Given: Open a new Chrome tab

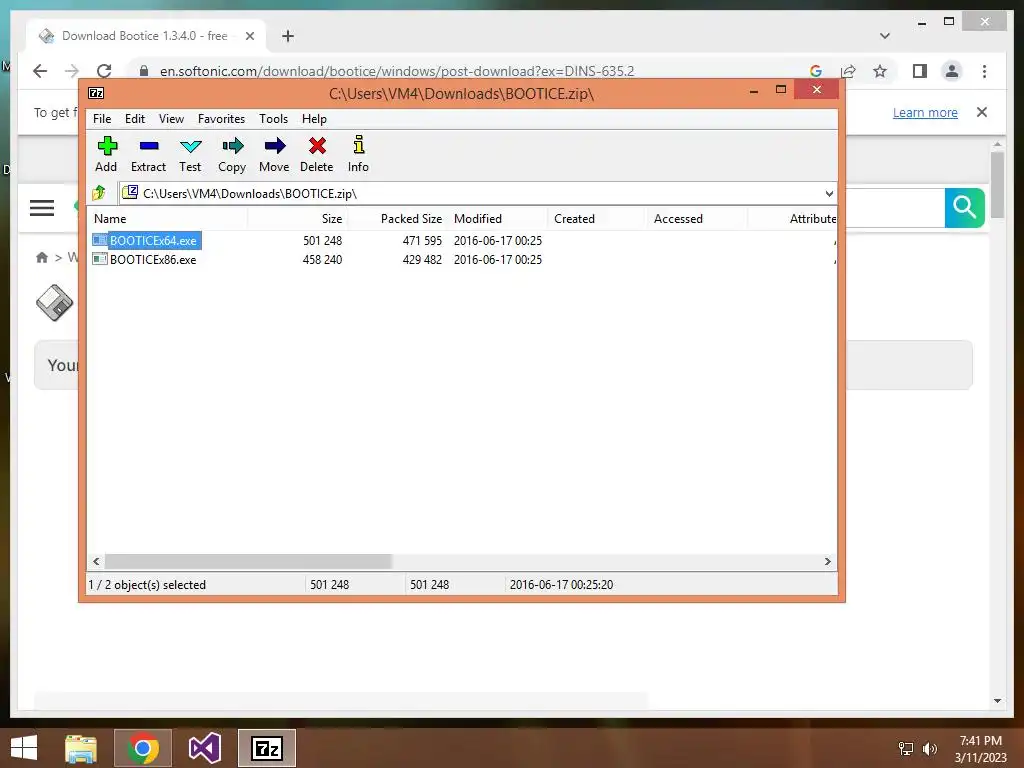Looking at the screenshot, I should click(x=288, y=36).
